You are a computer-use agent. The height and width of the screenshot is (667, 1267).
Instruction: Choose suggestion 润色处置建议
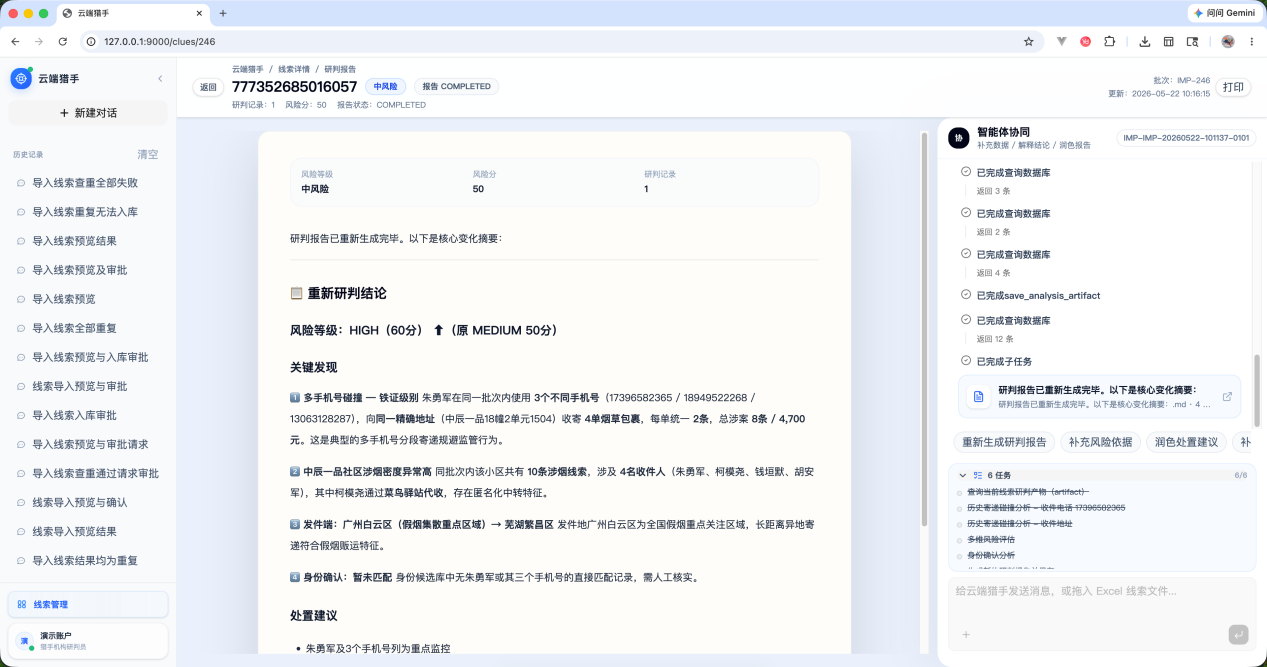[x=1186, y=442]
